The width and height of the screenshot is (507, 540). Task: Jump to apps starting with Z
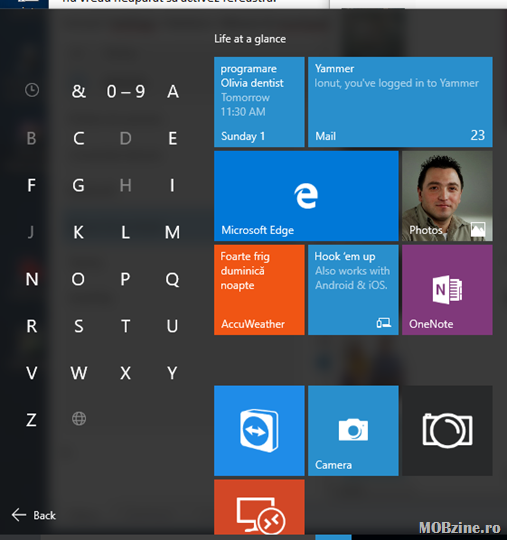point(31,420)
